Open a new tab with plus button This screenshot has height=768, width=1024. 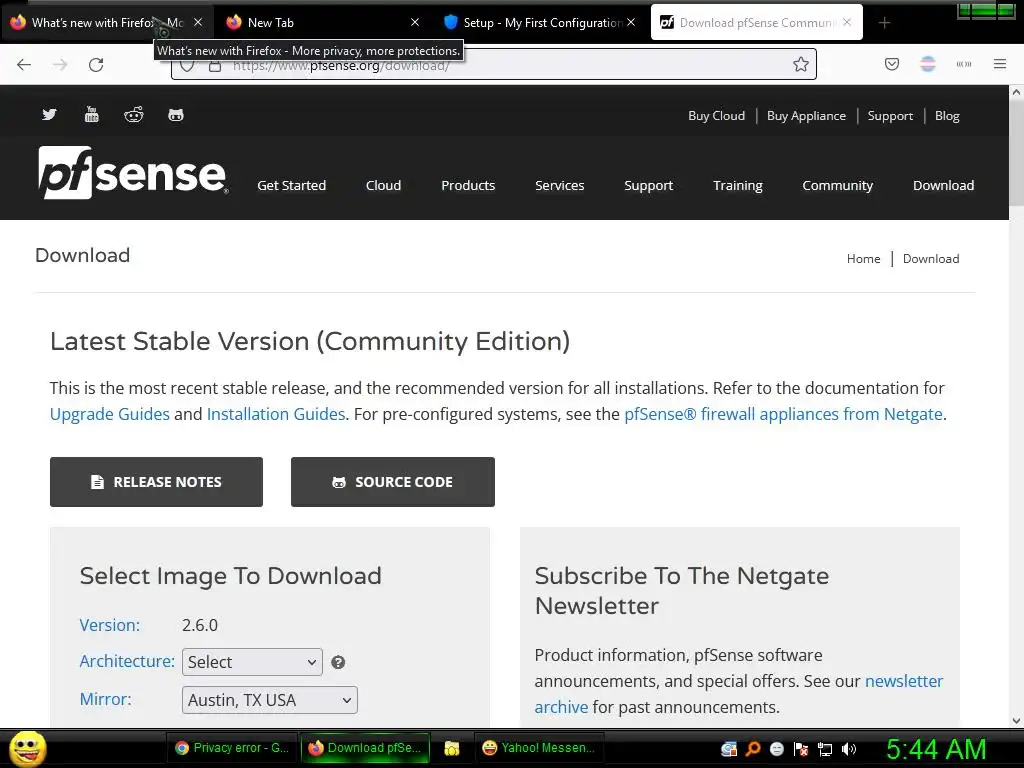coord(884,23)
